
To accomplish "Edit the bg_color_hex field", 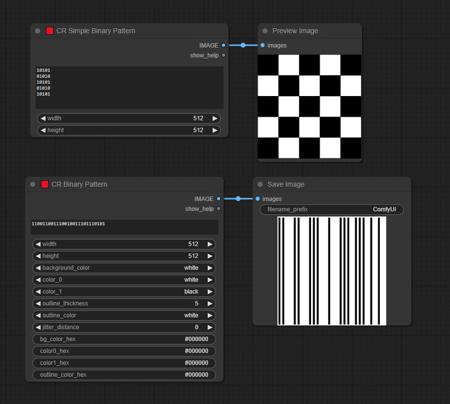I will [x=124, y=339].
